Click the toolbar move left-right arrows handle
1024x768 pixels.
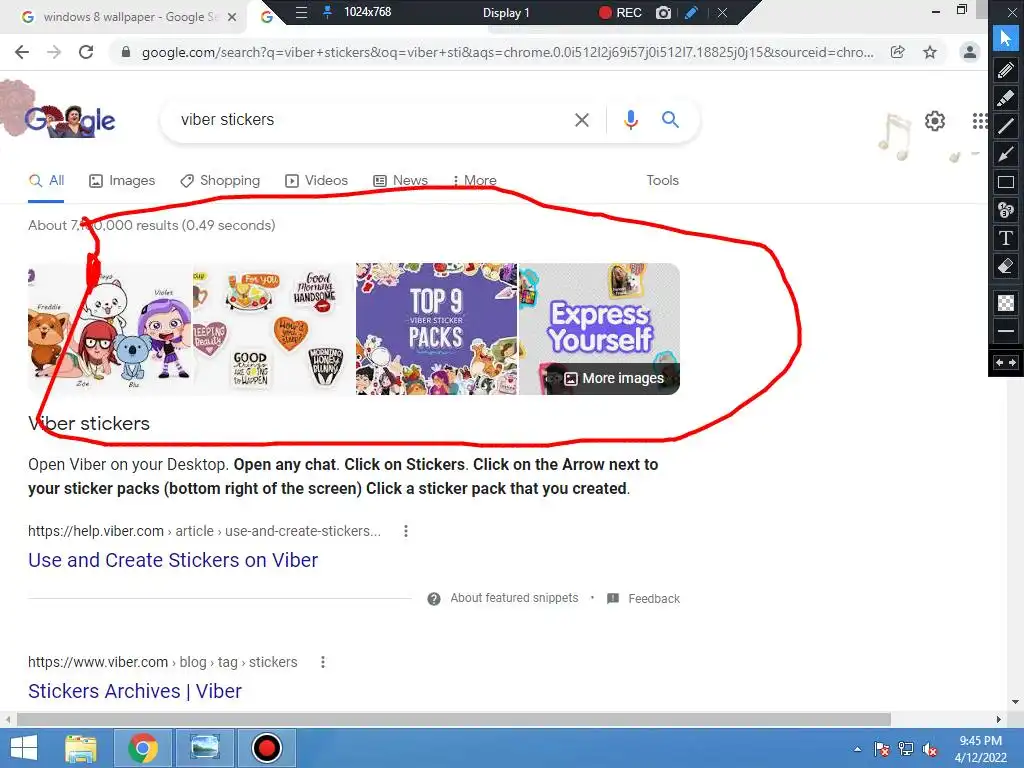tap(1006, 362)
